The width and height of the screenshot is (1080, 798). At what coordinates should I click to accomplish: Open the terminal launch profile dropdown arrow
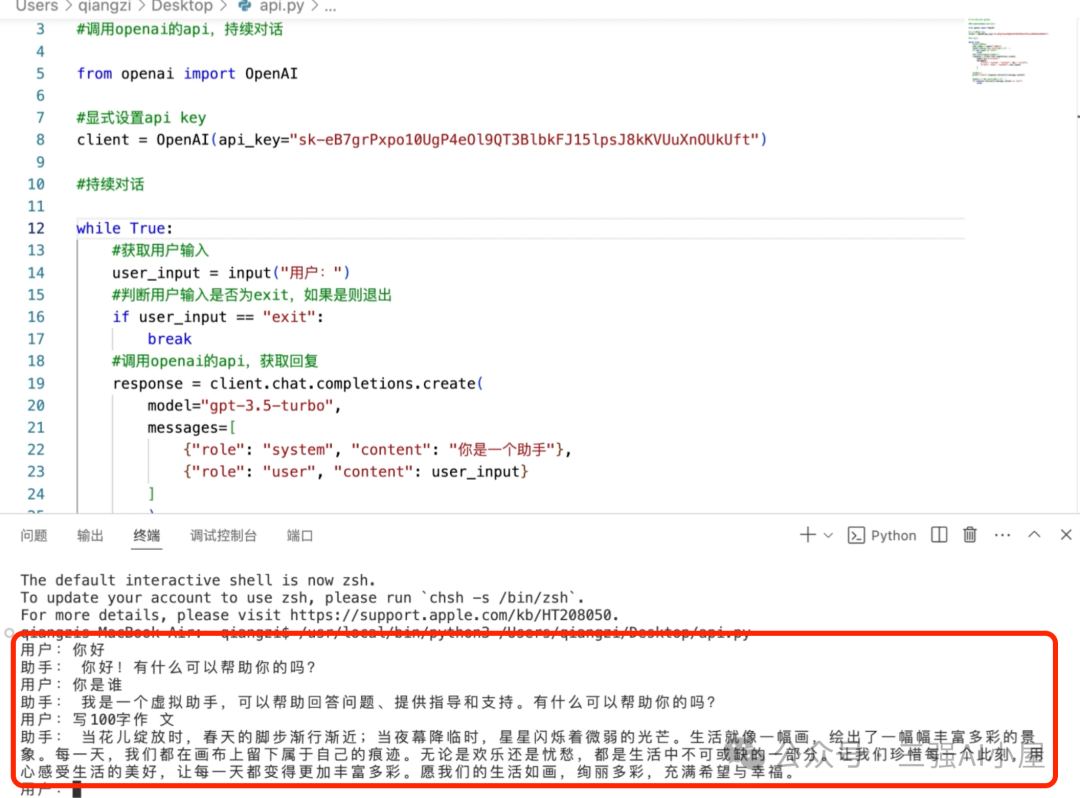pos(829,536)
